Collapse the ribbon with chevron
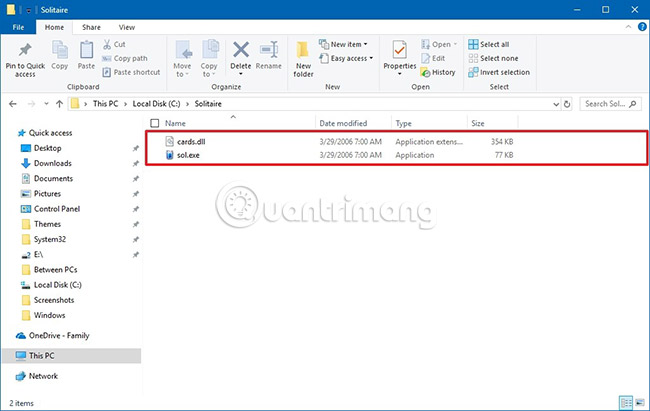Image resolution: width=650 pixels, height=411 pixels. pyautogui.click(x=628, y=27)
